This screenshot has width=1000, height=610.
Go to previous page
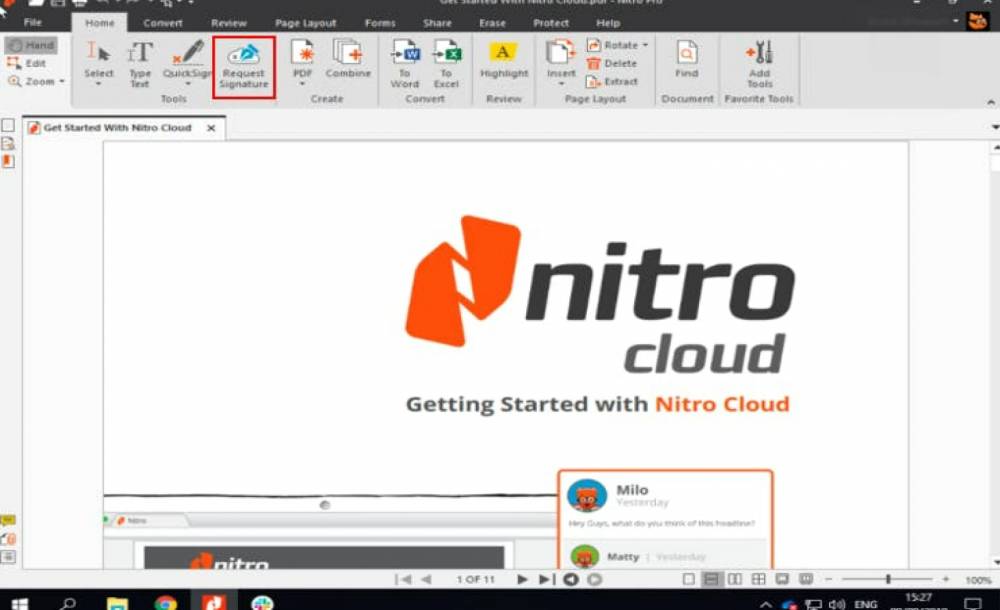click(x=427, y=579)
